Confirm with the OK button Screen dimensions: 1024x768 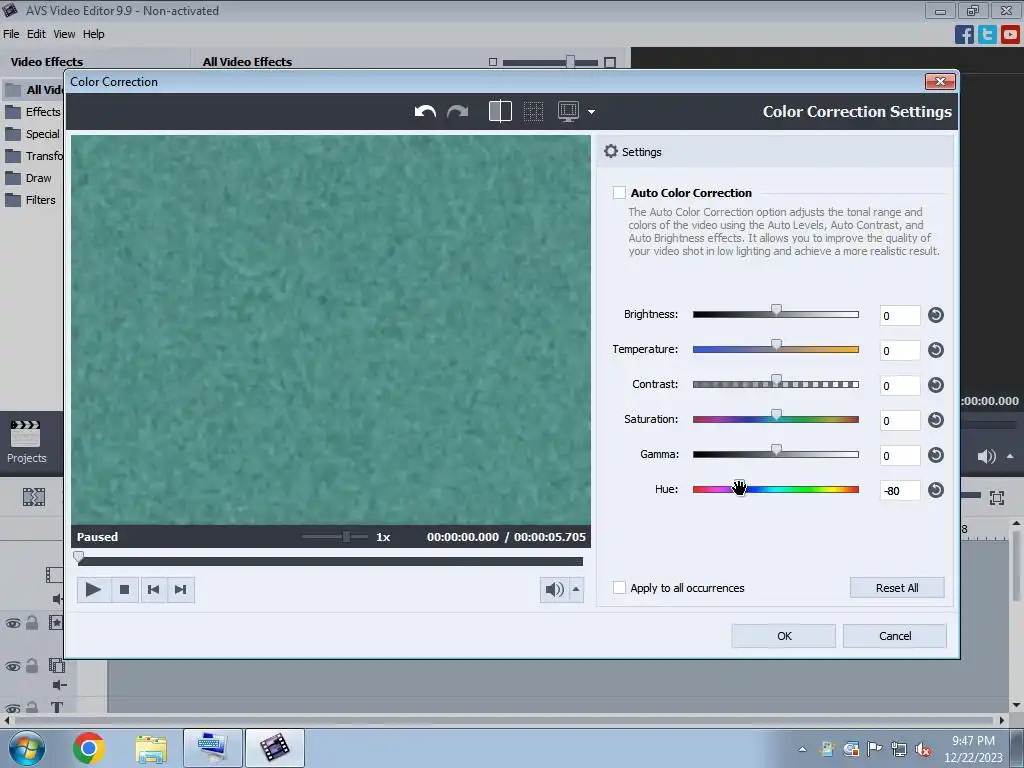[784, 636]
